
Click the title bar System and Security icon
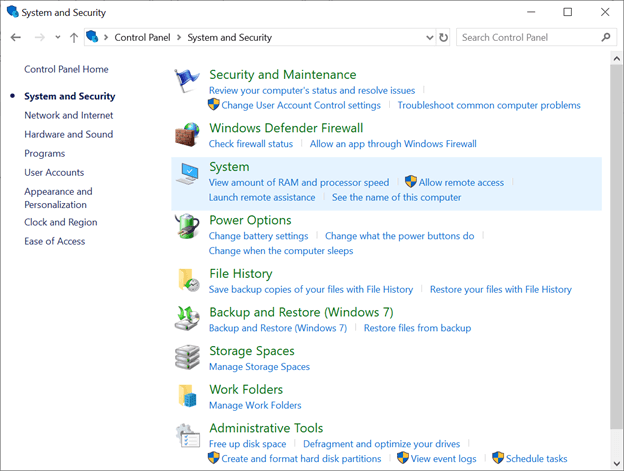13,12
